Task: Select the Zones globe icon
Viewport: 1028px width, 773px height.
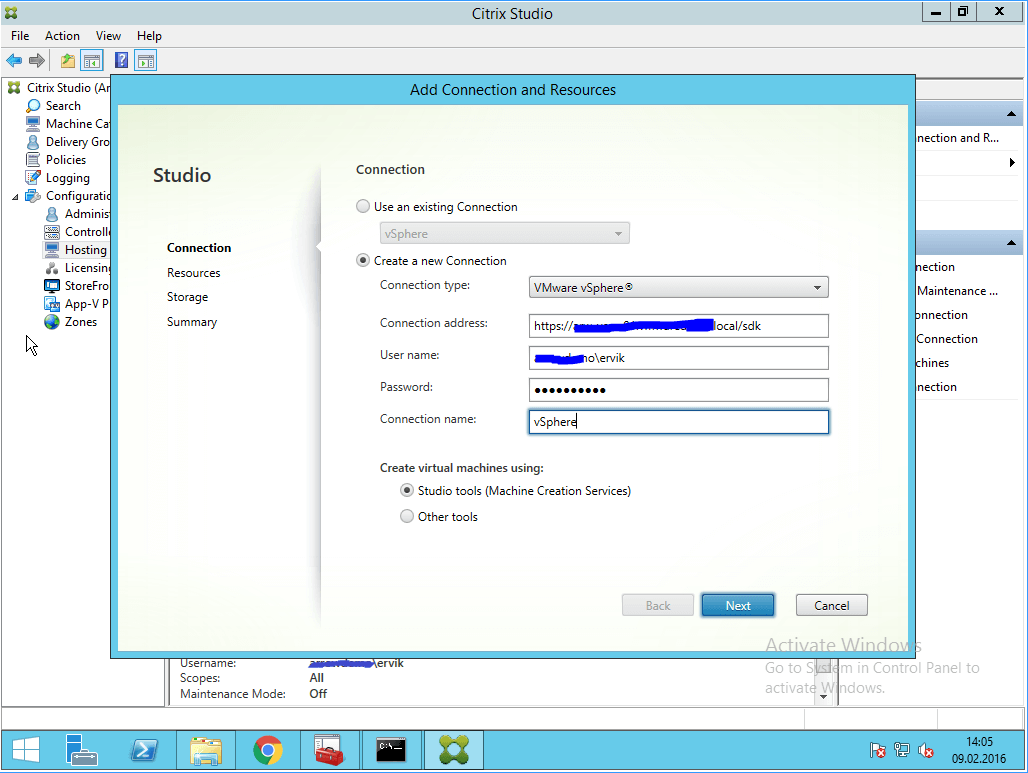Action: [x=52, y=321]
